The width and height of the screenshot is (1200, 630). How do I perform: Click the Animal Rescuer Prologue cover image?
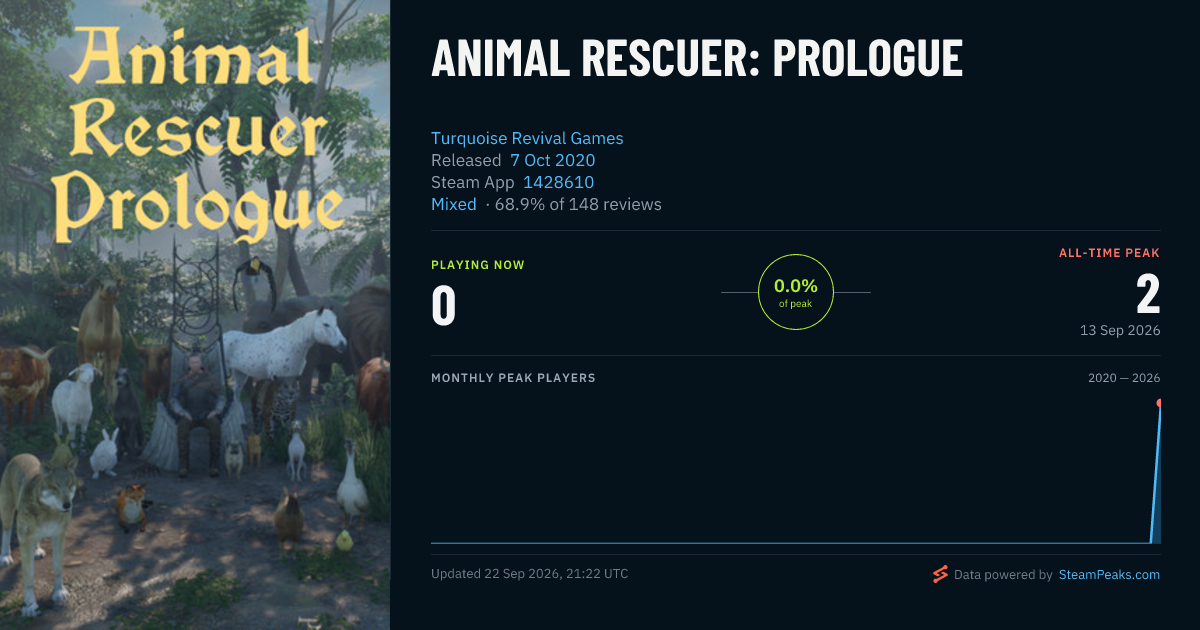coord(195,315)
